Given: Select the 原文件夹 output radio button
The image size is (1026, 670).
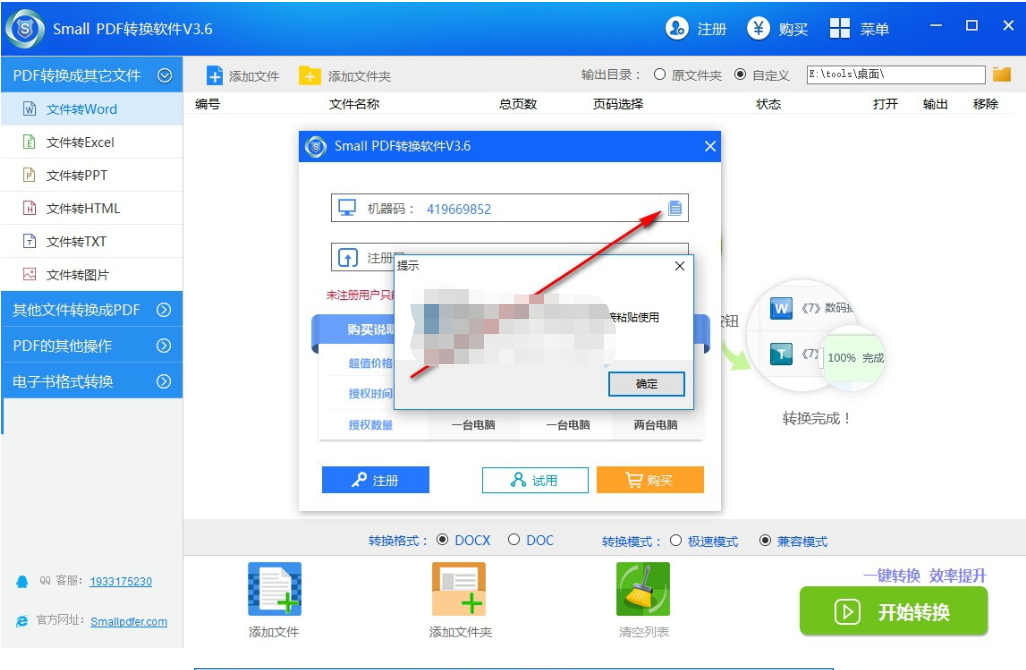Looking at the screenshot, I should [x=660, y=75].
